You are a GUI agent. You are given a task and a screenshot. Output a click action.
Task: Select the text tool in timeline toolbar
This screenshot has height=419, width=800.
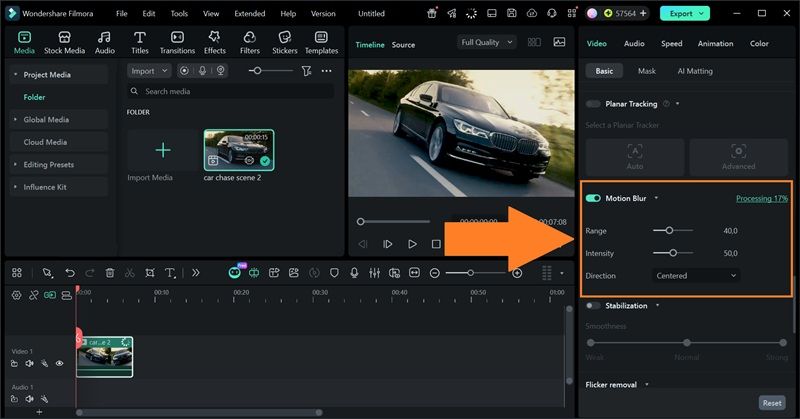coord(170,273)
